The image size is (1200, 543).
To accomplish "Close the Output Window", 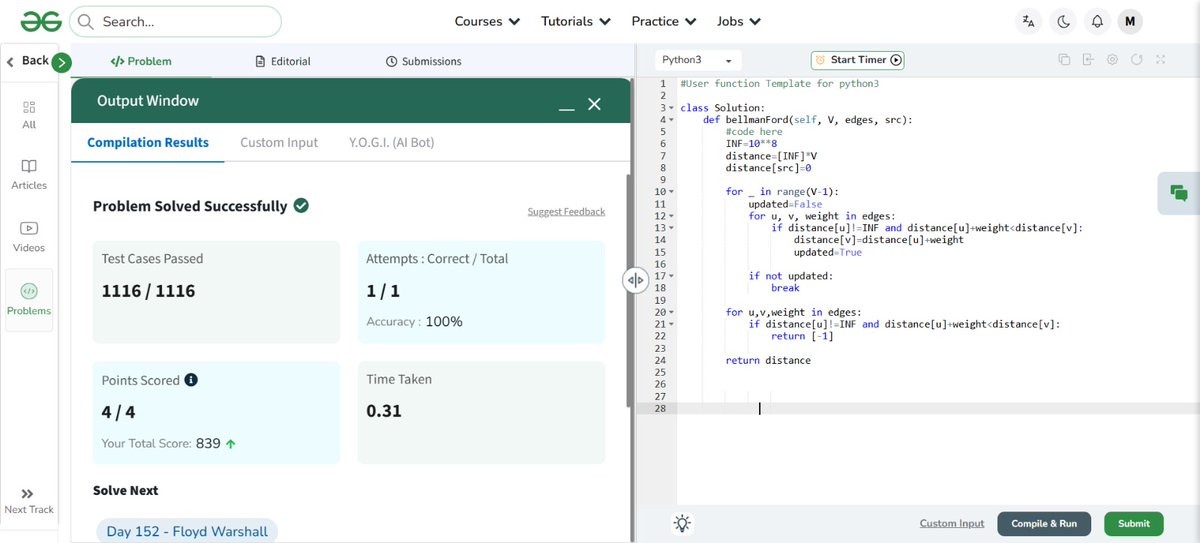I will (x=594, y=104).
